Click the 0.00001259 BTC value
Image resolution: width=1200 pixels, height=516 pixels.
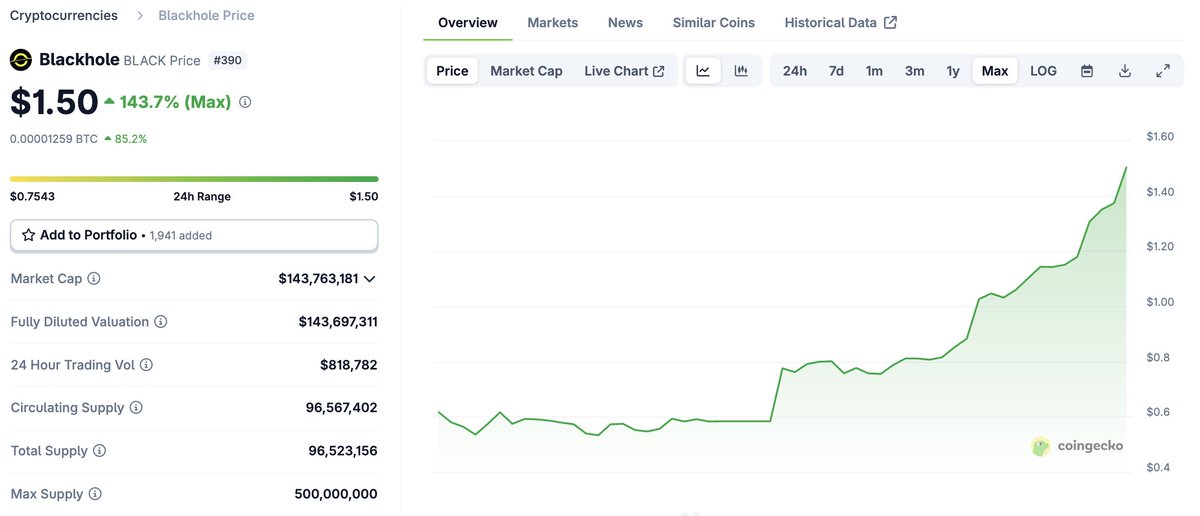[54, 139]
